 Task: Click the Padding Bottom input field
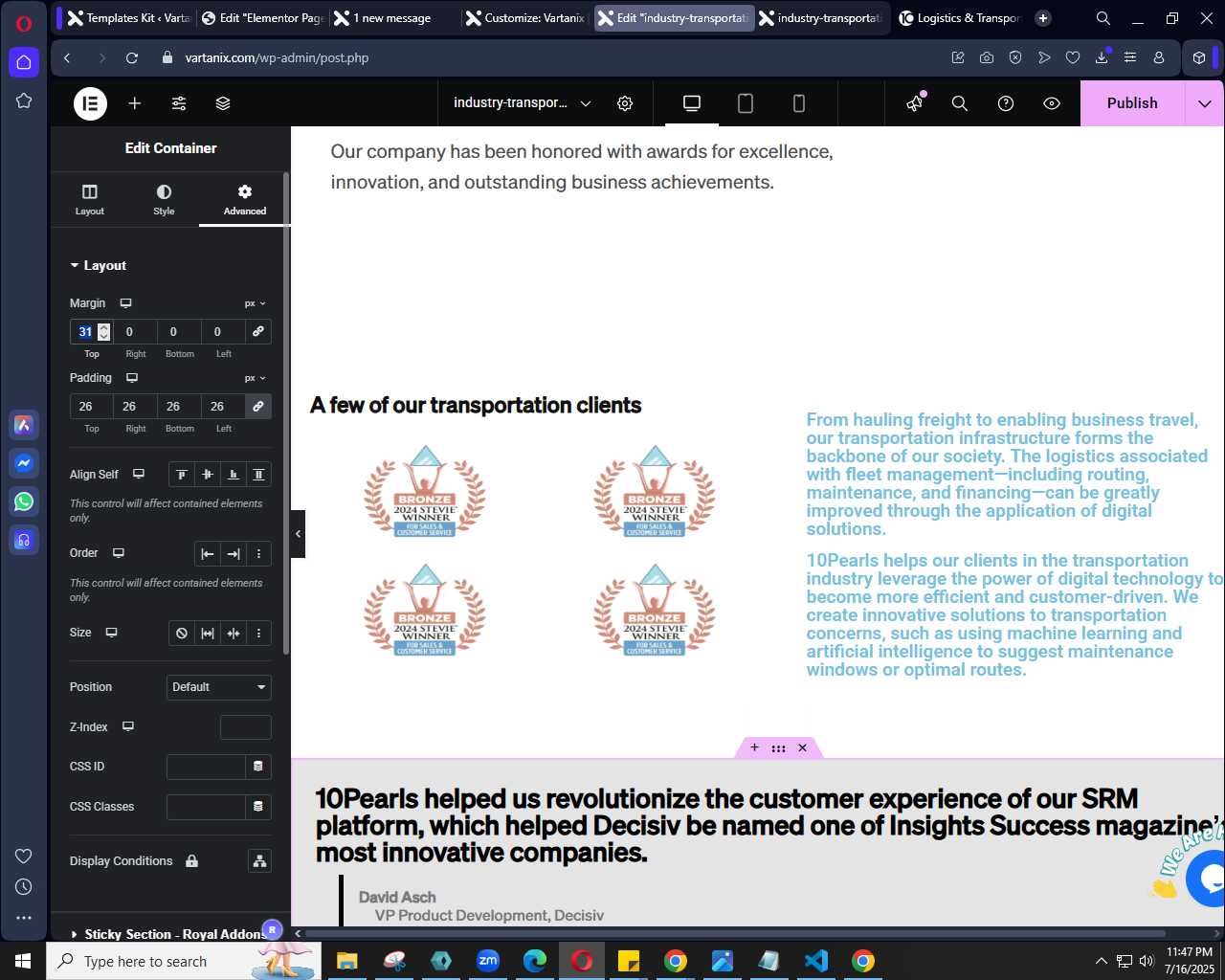pyautogui.click(x=179, y=406)
